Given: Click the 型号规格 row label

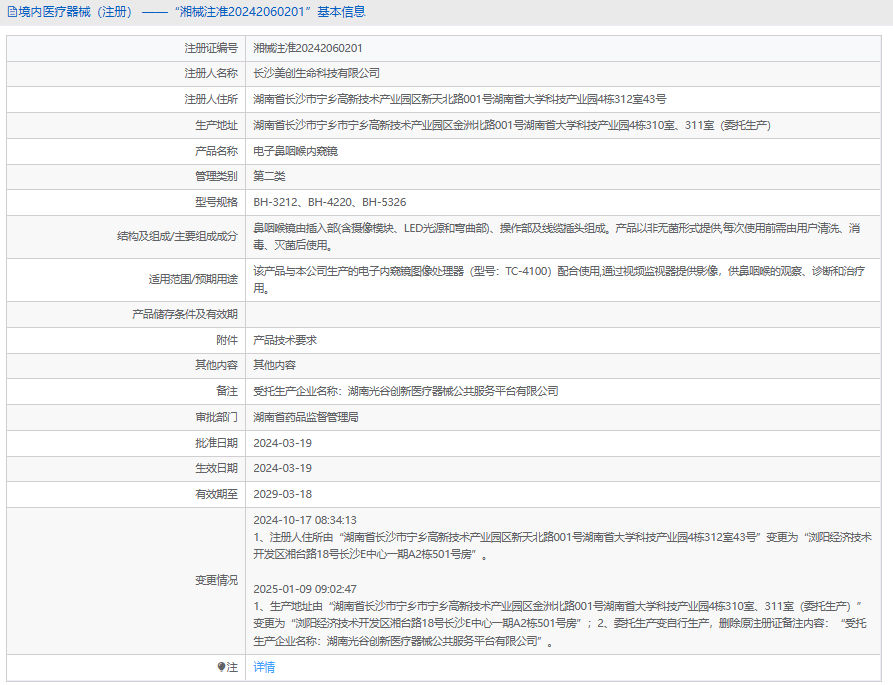Looking at the screenshot, I should click(216, 202).
